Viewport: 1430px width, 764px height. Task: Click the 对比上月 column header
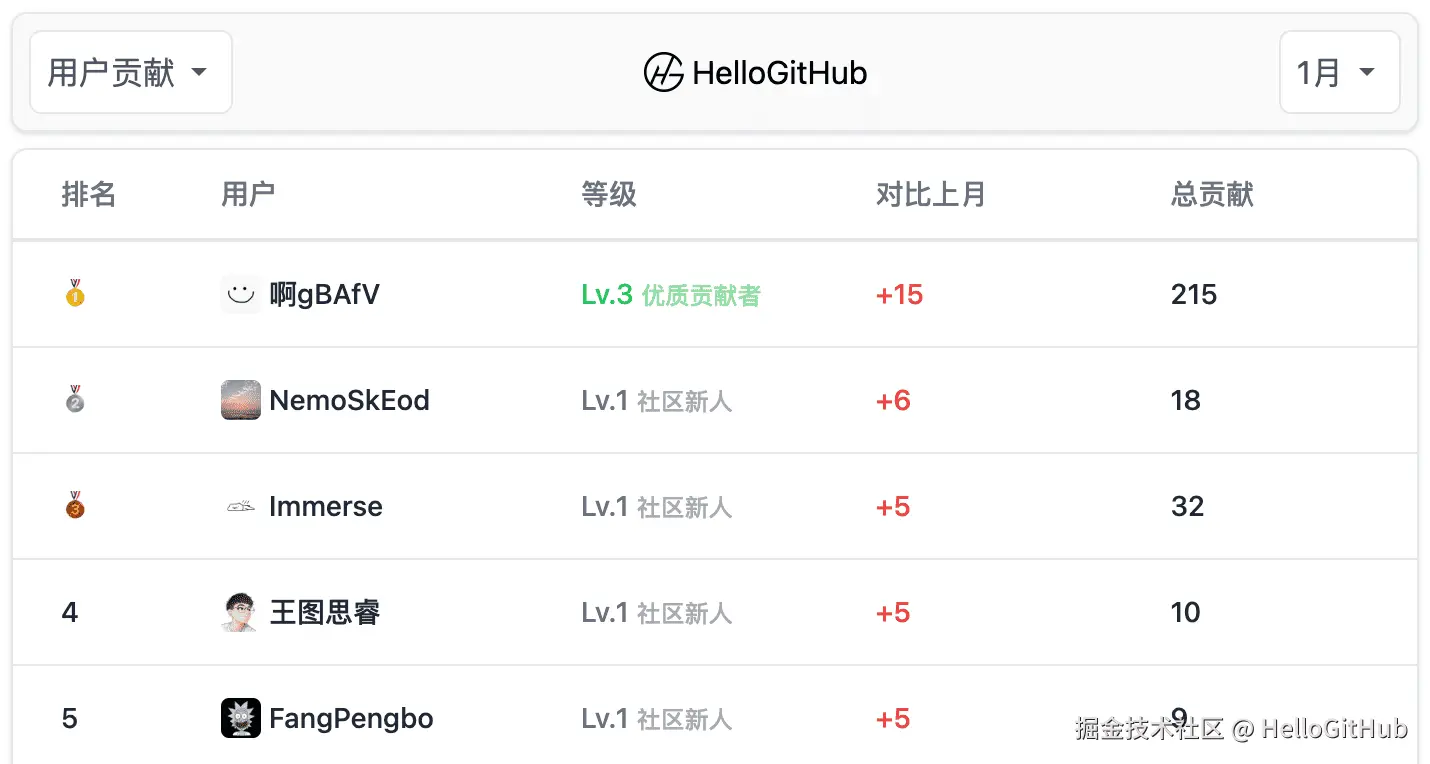click(930, 194)
